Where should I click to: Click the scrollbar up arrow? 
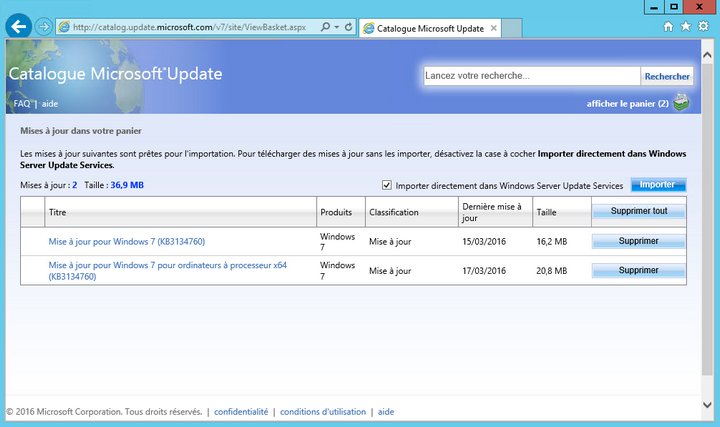point(707,55)
